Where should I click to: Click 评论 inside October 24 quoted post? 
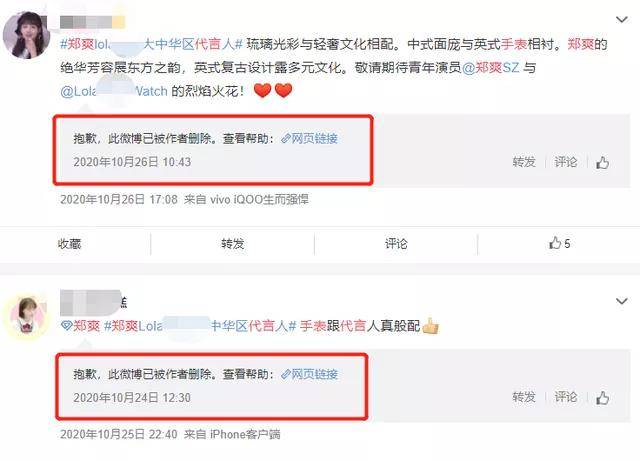pyautogui.click(x=566, y=397)
